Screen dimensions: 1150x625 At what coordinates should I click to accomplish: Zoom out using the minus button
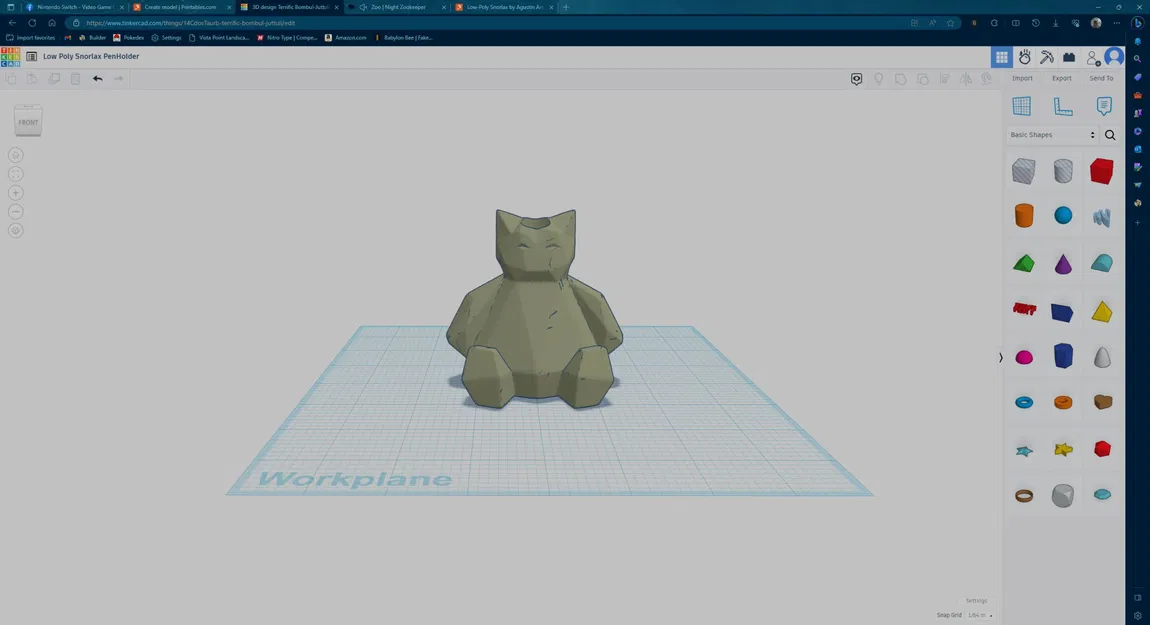click(x=15, y=211)
